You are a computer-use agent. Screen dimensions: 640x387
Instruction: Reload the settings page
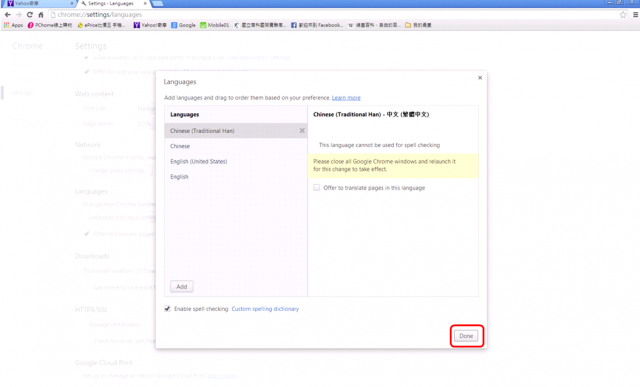[x=29, y=15]
